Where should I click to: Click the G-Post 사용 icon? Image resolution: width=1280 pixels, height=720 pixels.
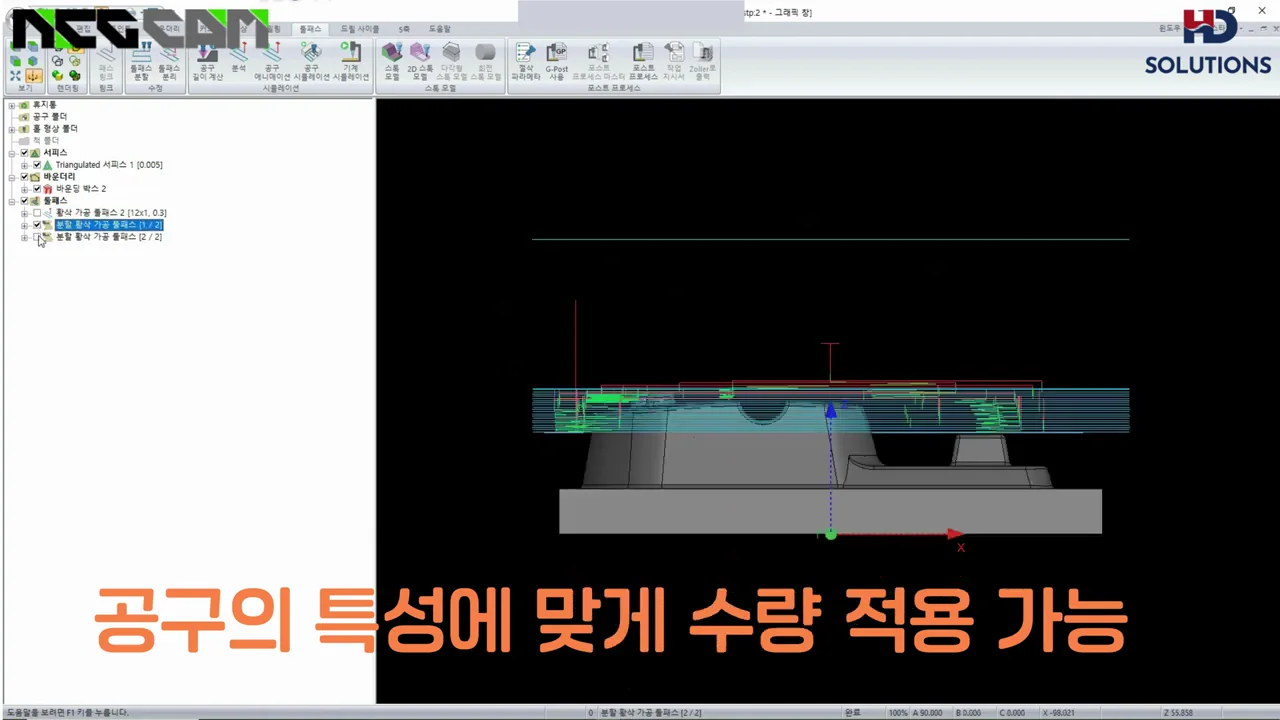[557, 59]
